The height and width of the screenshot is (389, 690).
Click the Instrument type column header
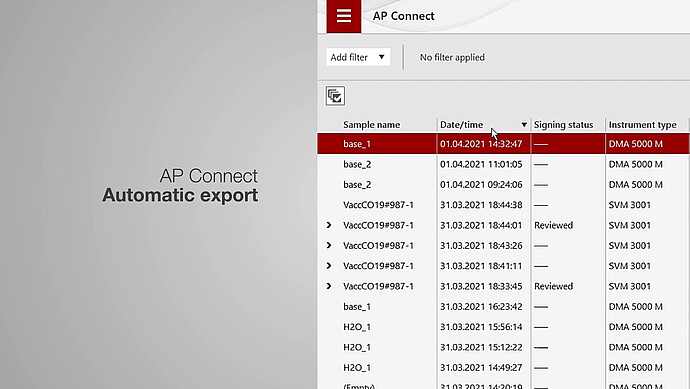click(x=642, y=125)
